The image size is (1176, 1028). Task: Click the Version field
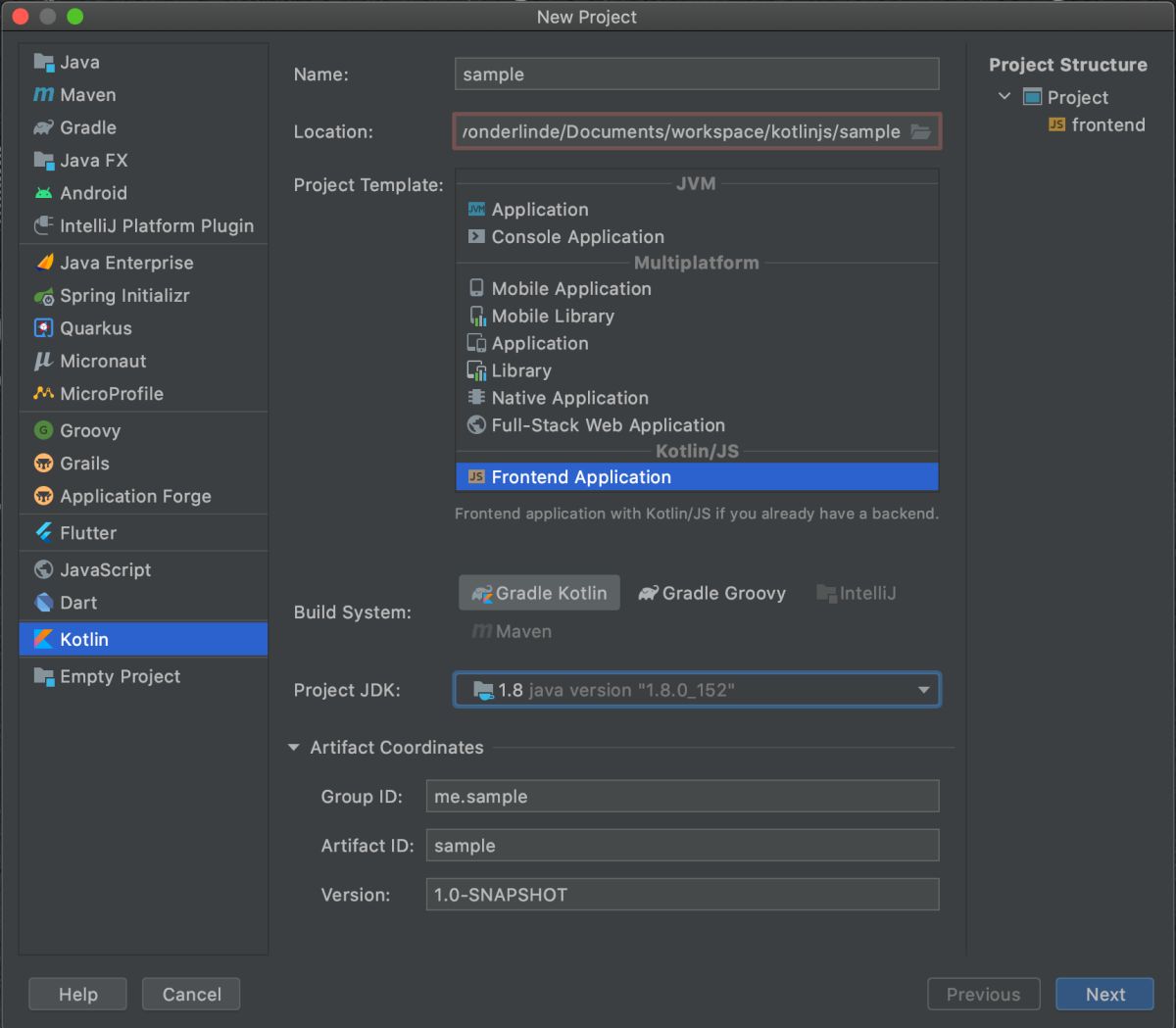click(x=682, y=895)
